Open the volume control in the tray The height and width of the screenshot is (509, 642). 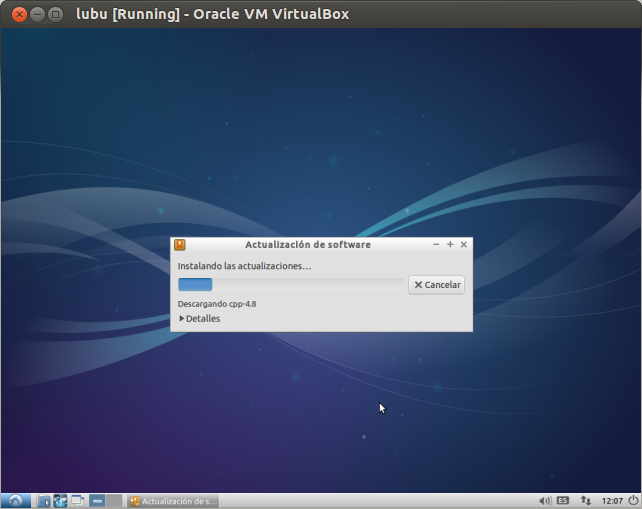(545, 501)
